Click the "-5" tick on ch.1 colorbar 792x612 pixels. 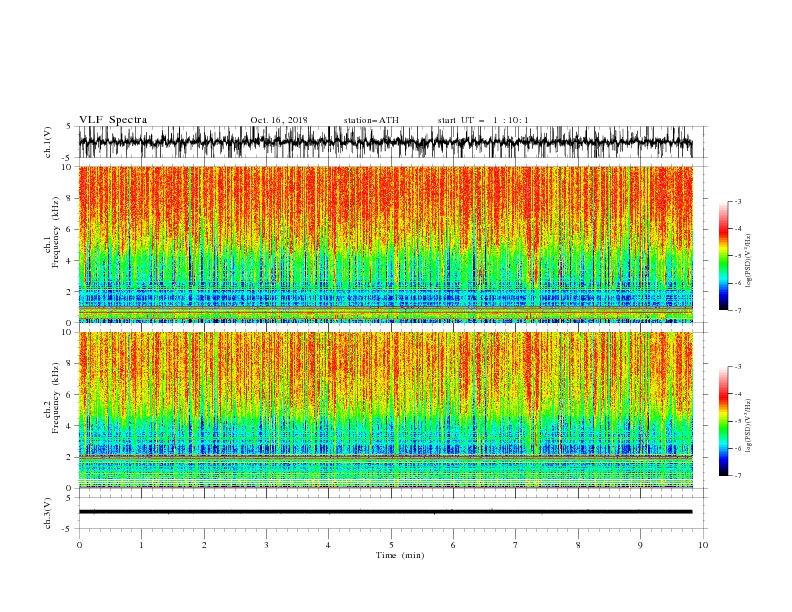tap(738, 256)
